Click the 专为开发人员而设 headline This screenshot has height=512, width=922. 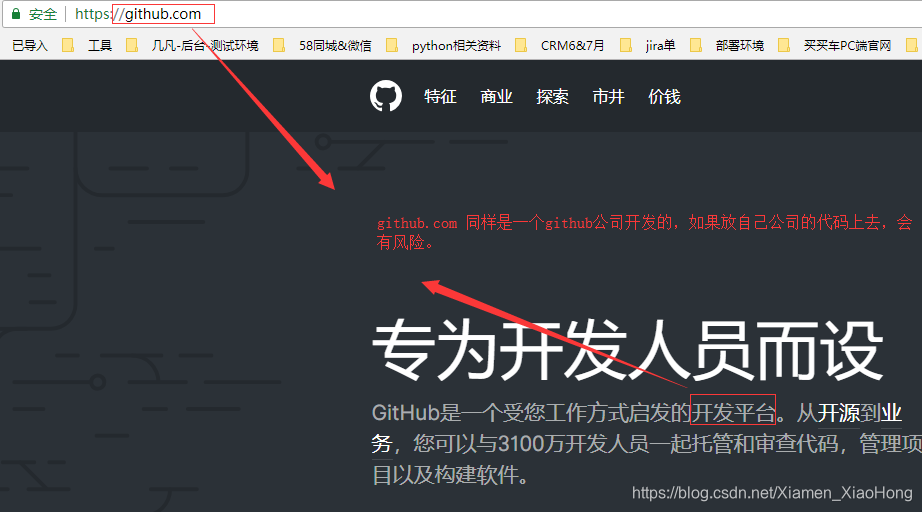click(x=627, y=351)
